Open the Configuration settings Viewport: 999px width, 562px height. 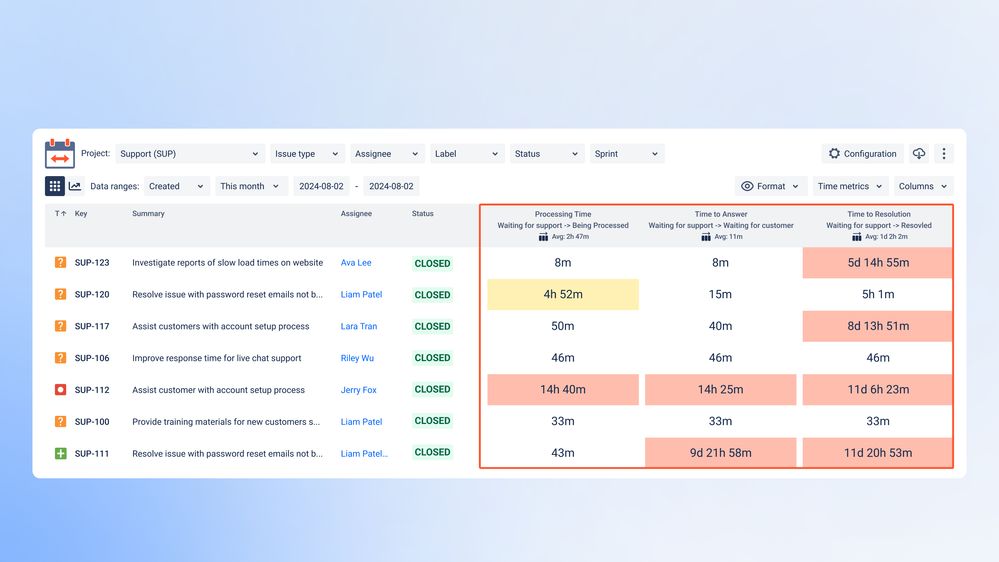coord(863,154)
